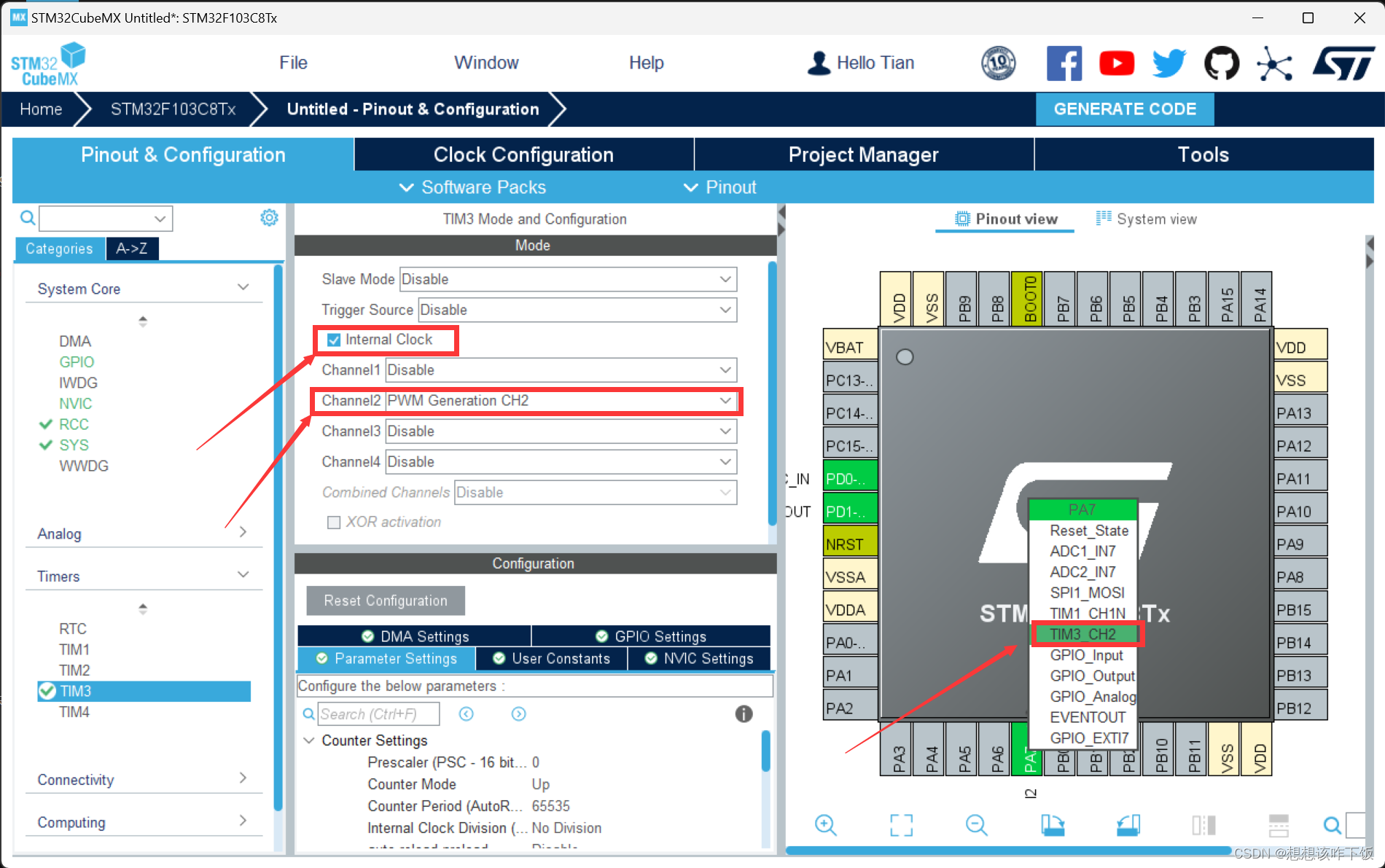Click the vertical split view icon
Image resolution: width=1385 pixels, height=868 pixels.
[x=1203, y=825]
